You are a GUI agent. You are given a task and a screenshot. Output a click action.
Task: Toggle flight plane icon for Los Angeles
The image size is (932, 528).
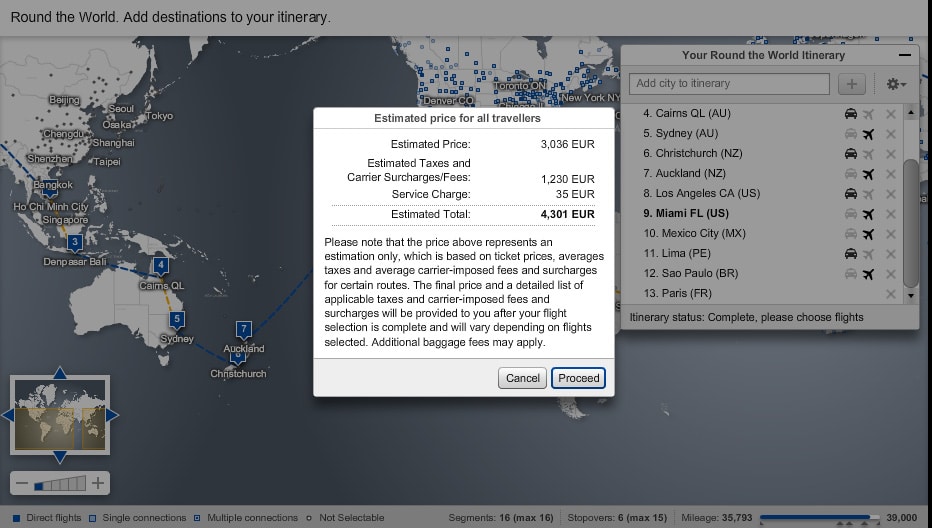[868, 194]
